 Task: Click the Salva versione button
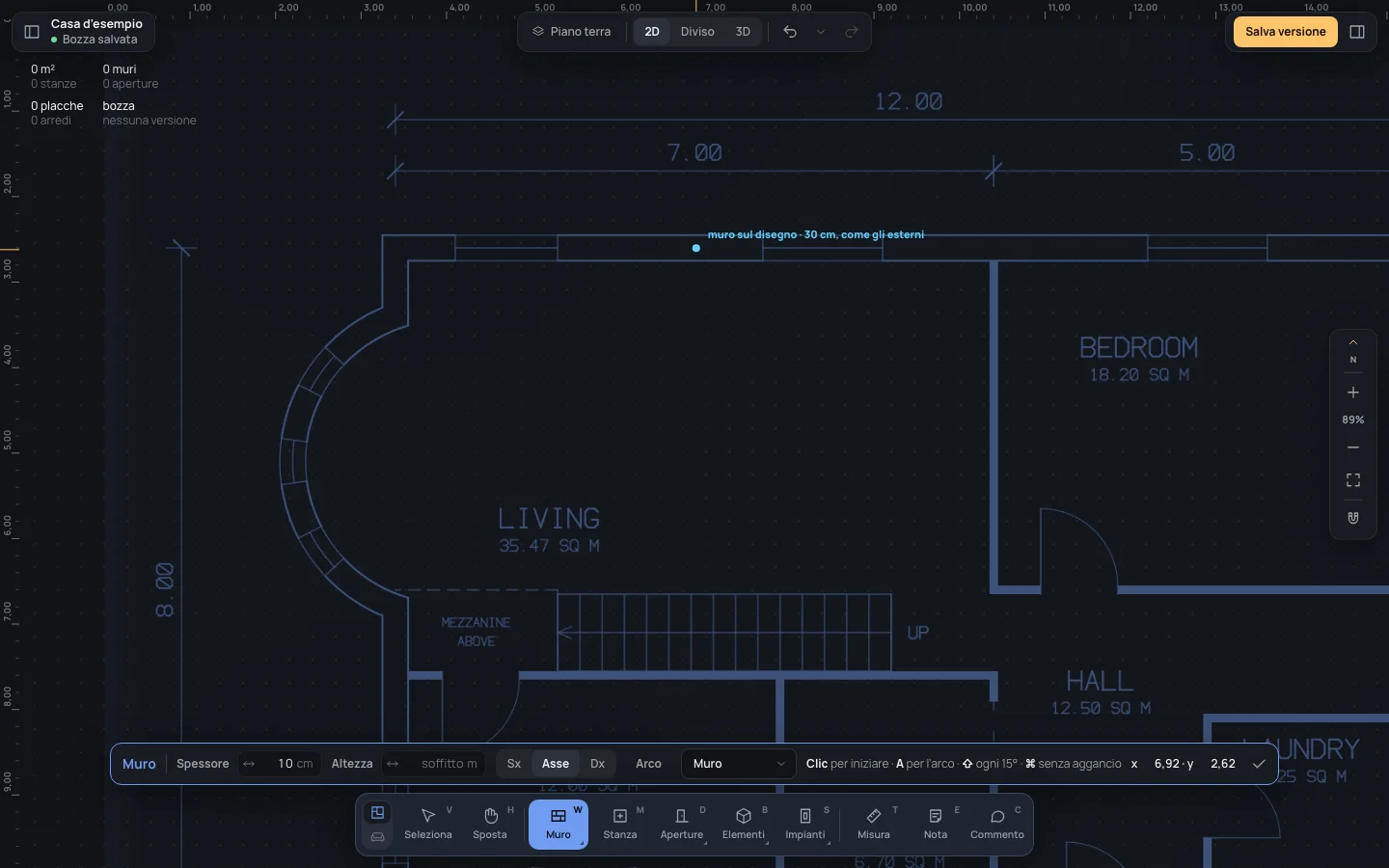1286,32
